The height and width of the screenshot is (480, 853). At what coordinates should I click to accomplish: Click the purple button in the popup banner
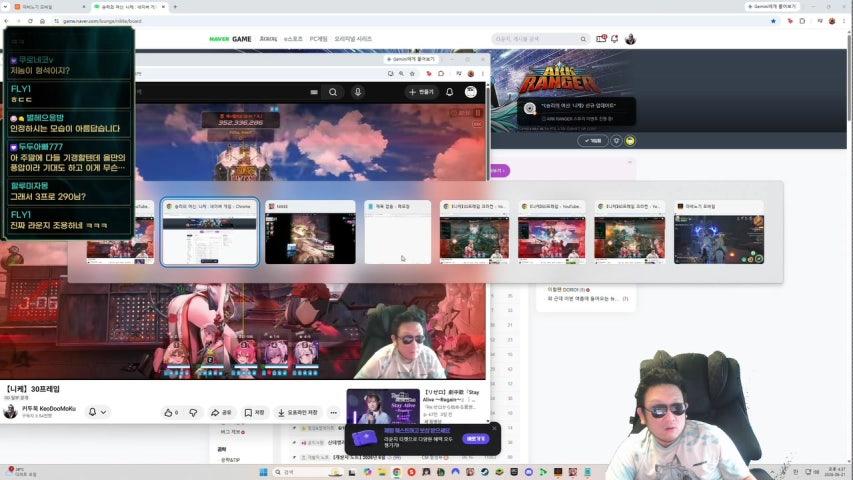tap(475, 439)
